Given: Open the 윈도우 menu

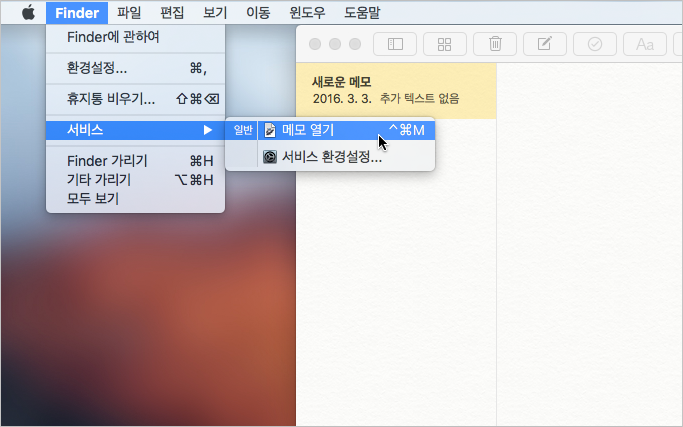Looking at the screenshot, I should click(x=307, y=13).
